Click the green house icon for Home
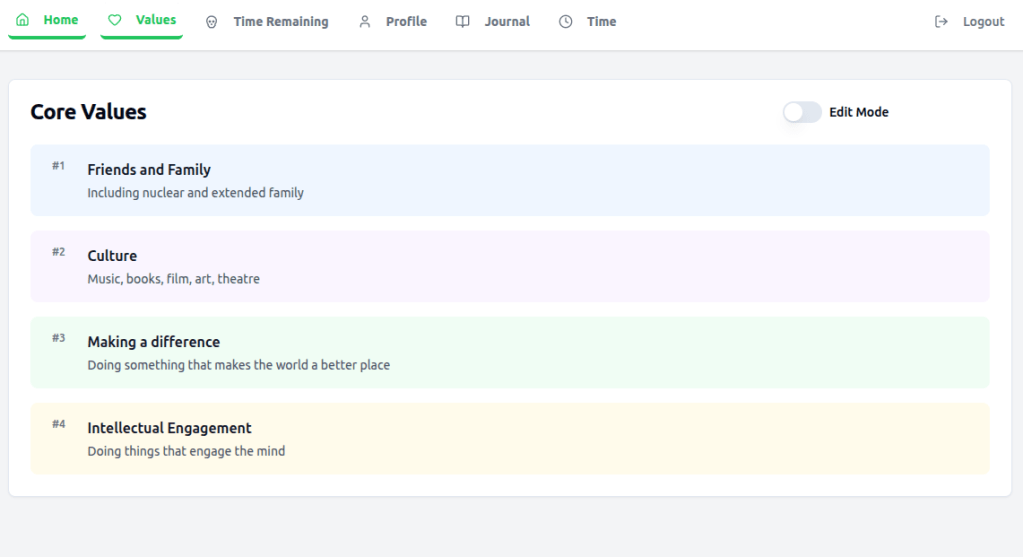 point(23,20)
